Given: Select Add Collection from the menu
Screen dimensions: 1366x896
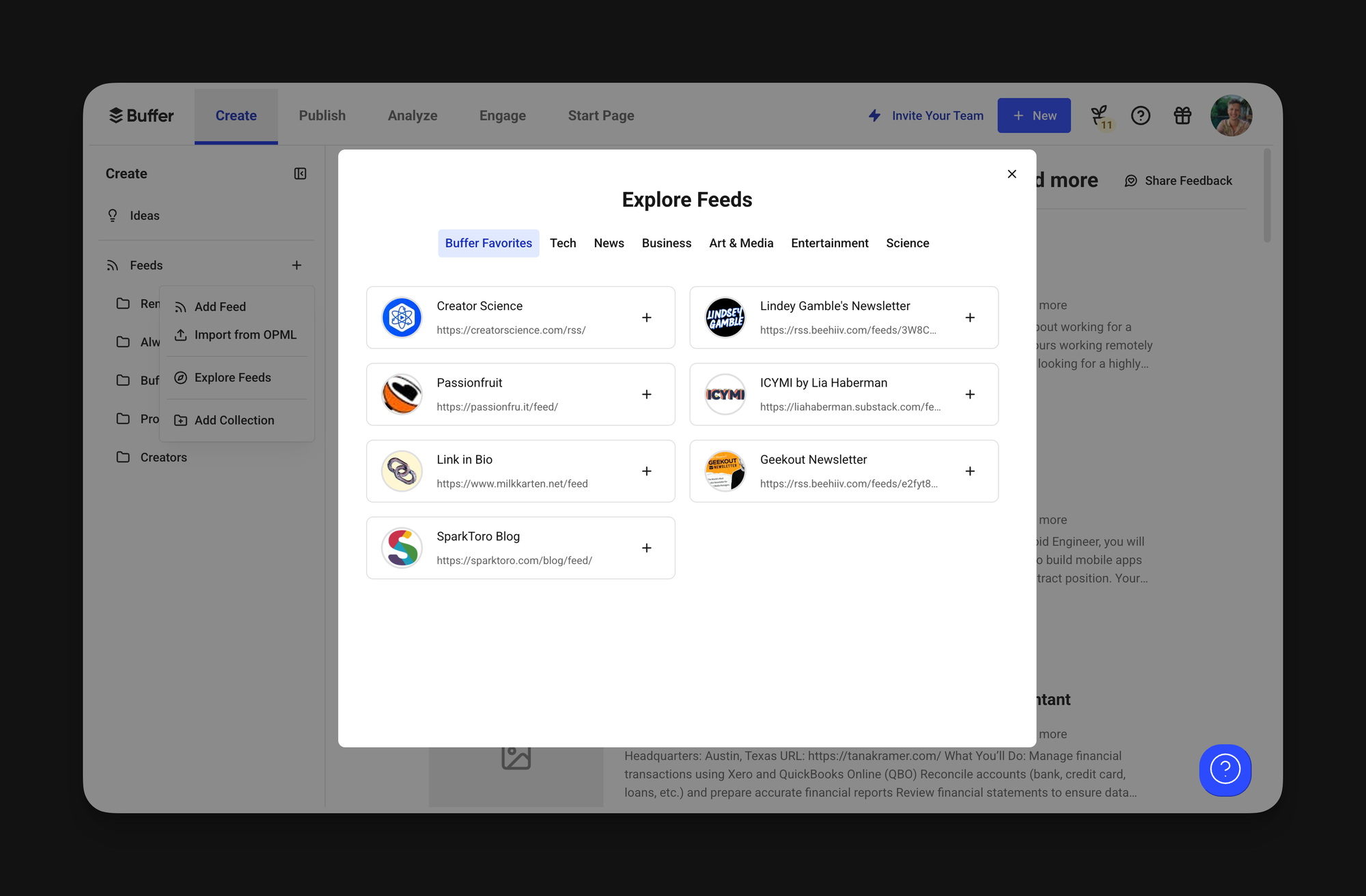Looking at the screenshot, I should (x=234, y=420).
